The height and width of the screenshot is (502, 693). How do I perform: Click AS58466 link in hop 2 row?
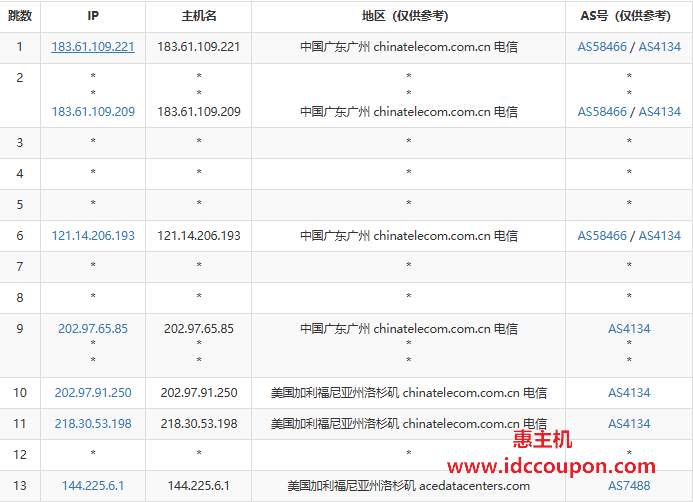(x=602, y=112)
